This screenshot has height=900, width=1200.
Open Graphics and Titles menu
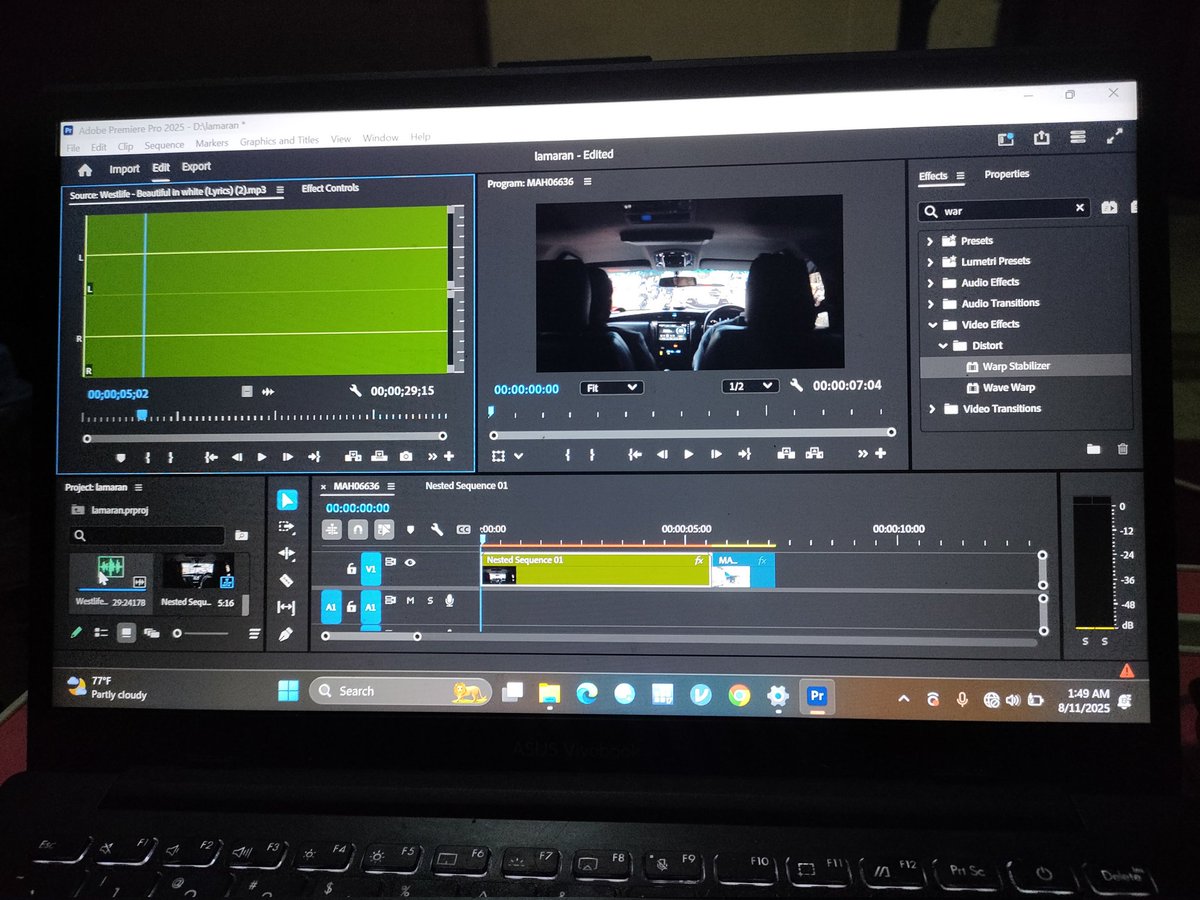pyautogui.click(x=279, y=141)
